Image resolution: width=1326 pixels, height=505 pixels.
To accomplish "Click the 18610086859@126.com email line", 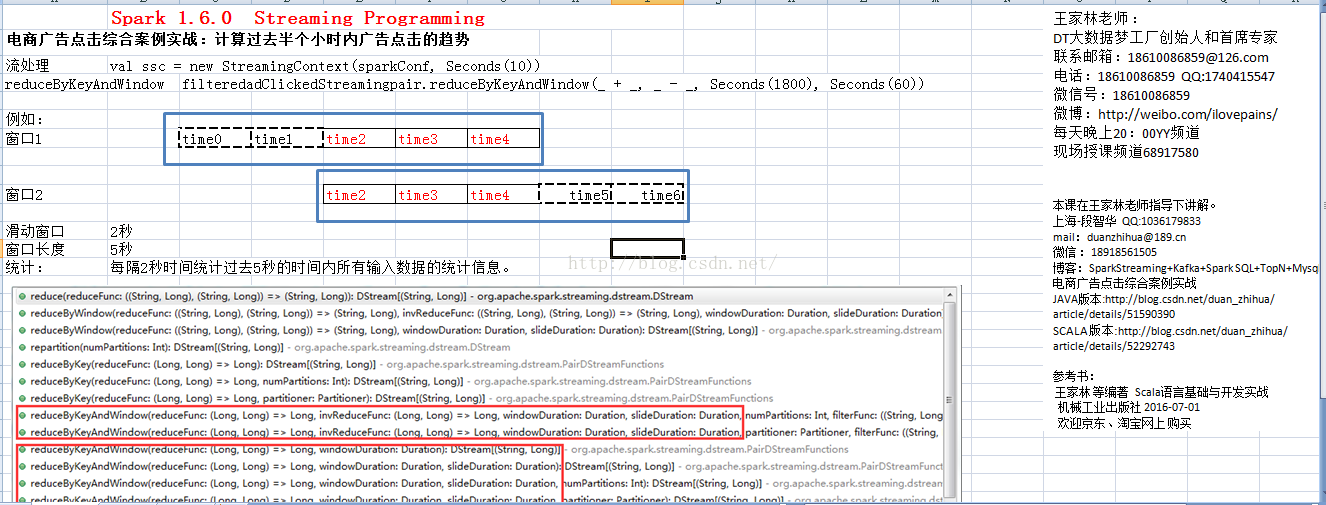I will click(x=1161, y=57).
